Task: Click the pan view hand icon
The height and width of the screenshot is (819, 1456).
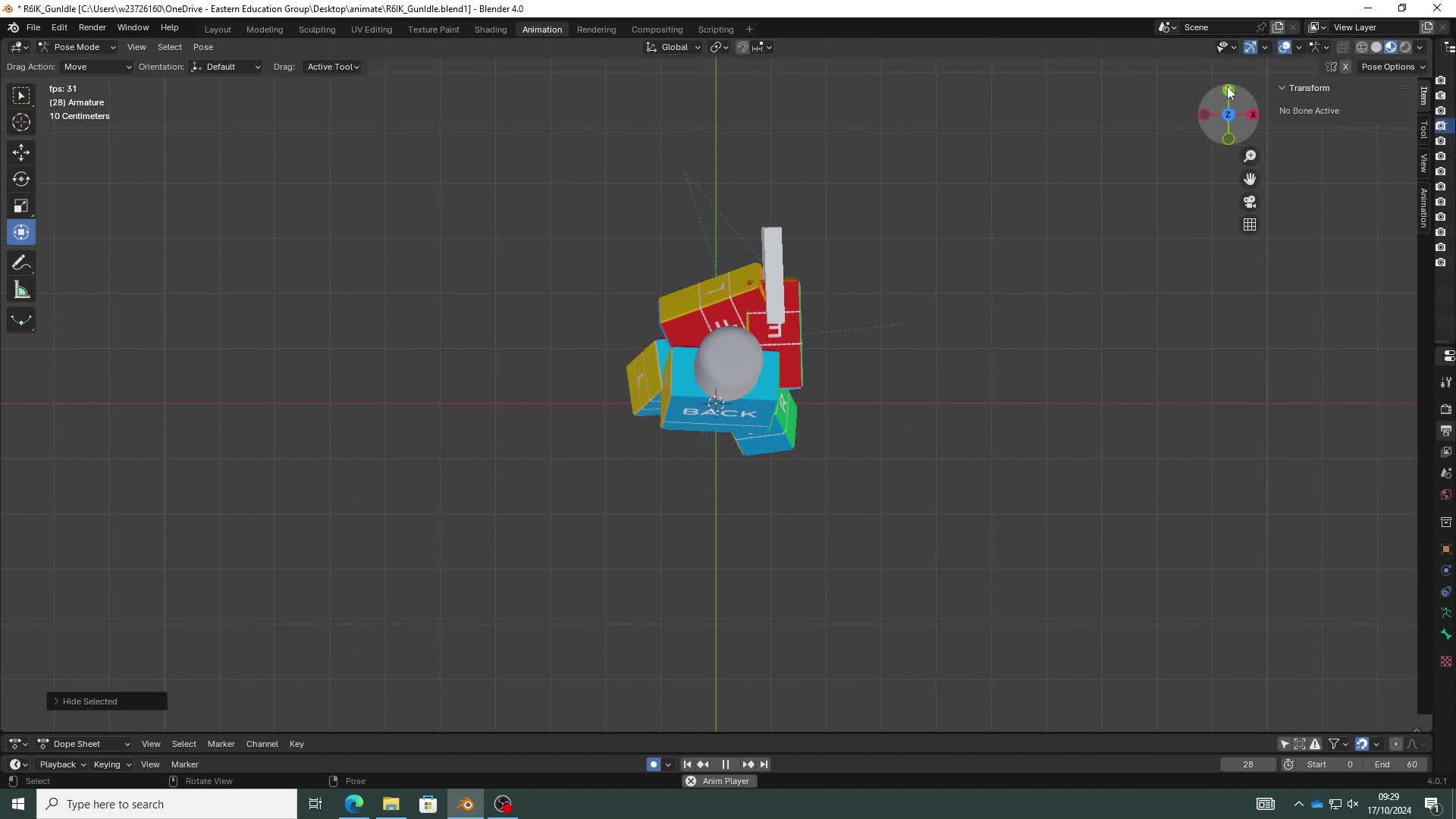Action: 1250,179
